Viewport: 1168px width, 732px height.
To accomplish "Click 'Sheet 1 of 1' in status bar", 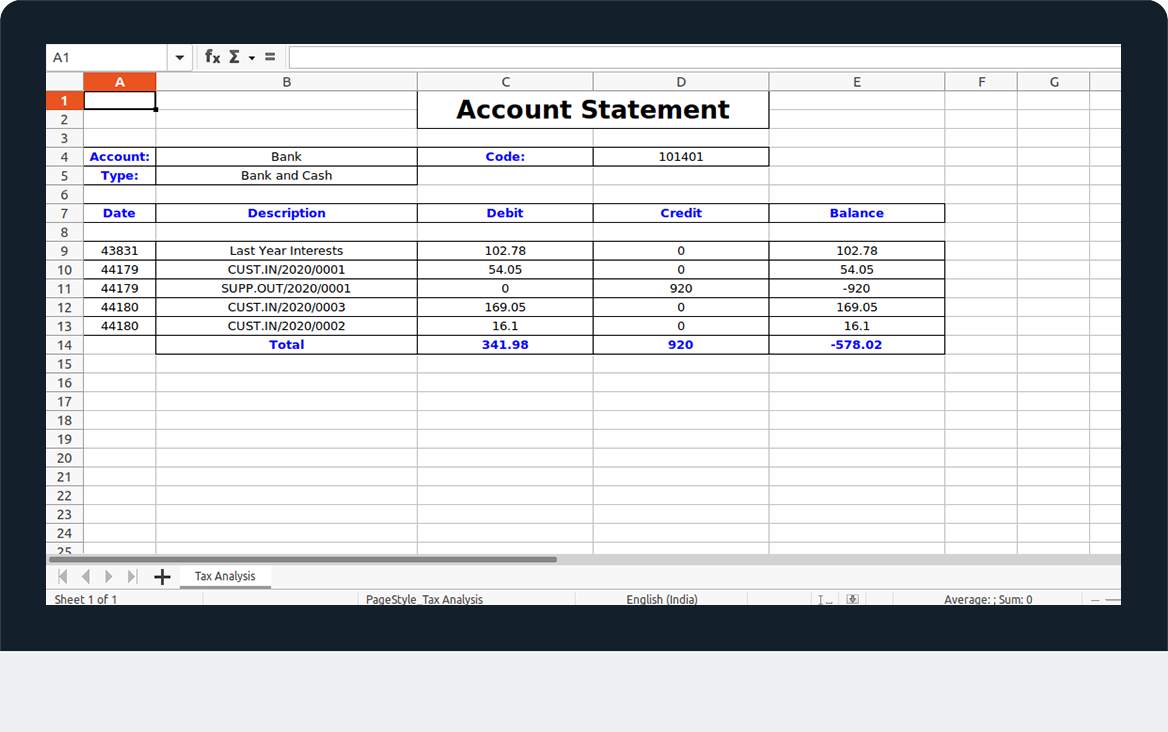I will tap(86, 599).
